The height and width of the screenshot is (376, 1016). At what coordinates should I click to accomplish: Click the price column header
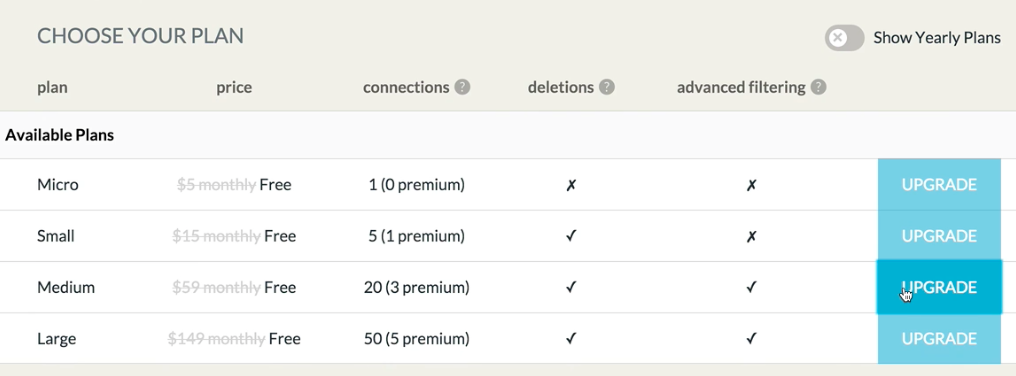234,88
